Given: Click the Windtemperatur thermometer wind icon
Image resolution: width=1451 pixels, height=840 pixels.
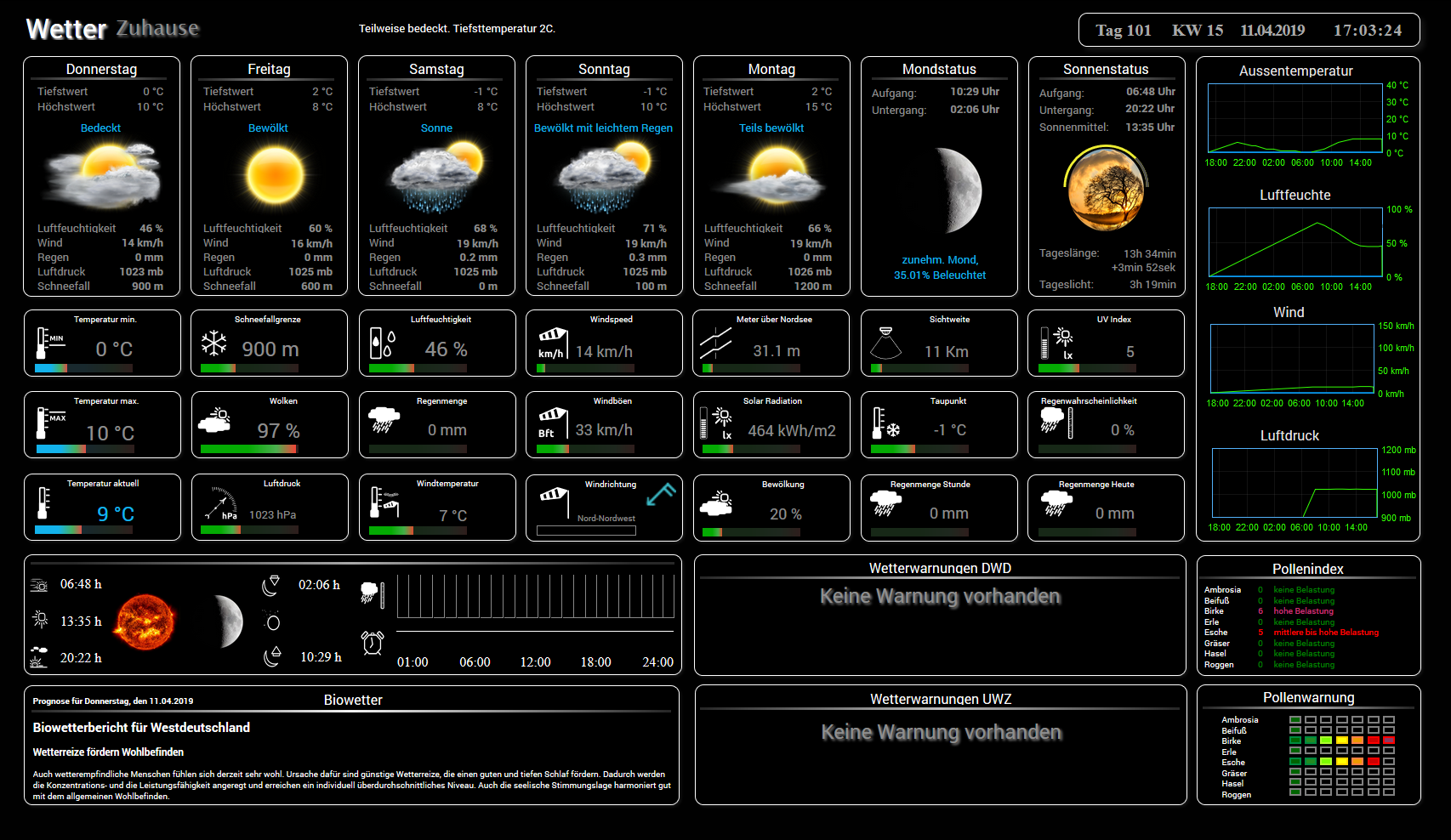Looking at the screenshot, I should [384, 502].
